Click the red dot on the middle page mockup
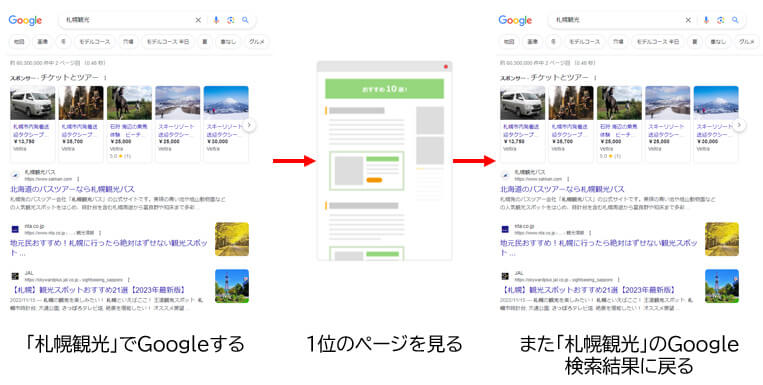Screen dimensions: 763x385 tap(445, 67)
